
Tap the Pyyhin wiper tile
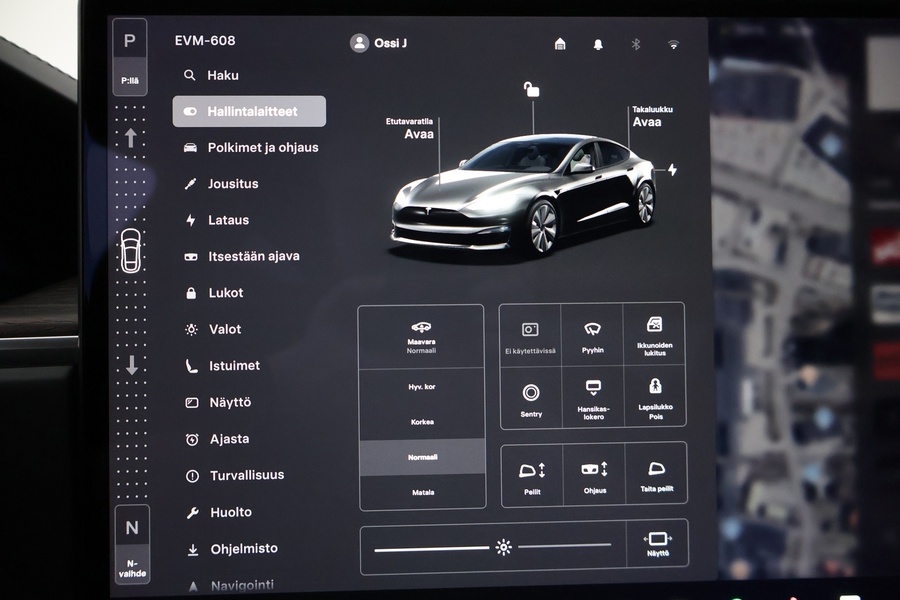[x=592, y=335]
